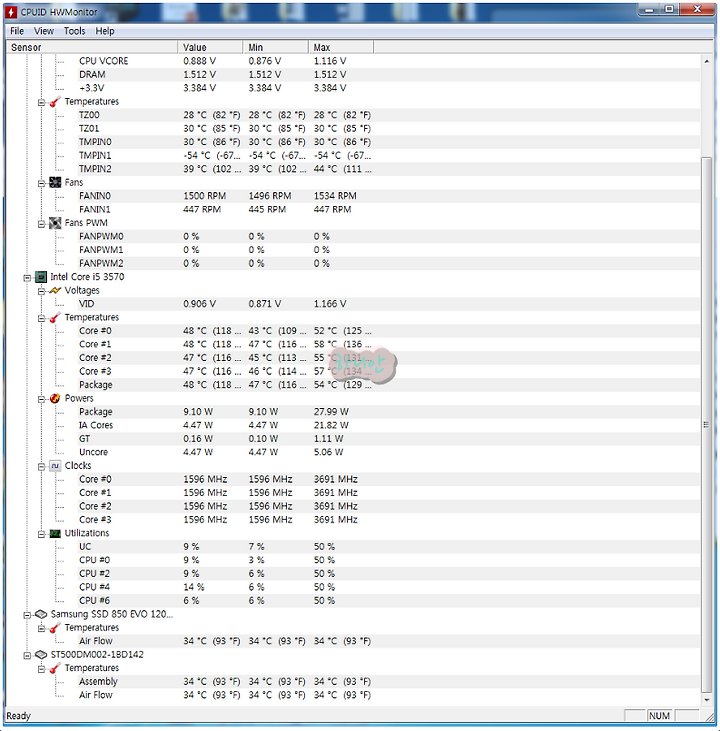Collapse the Utilizations group
The height and width of the screenshot is (731, 720).
(x=42, y=535)
